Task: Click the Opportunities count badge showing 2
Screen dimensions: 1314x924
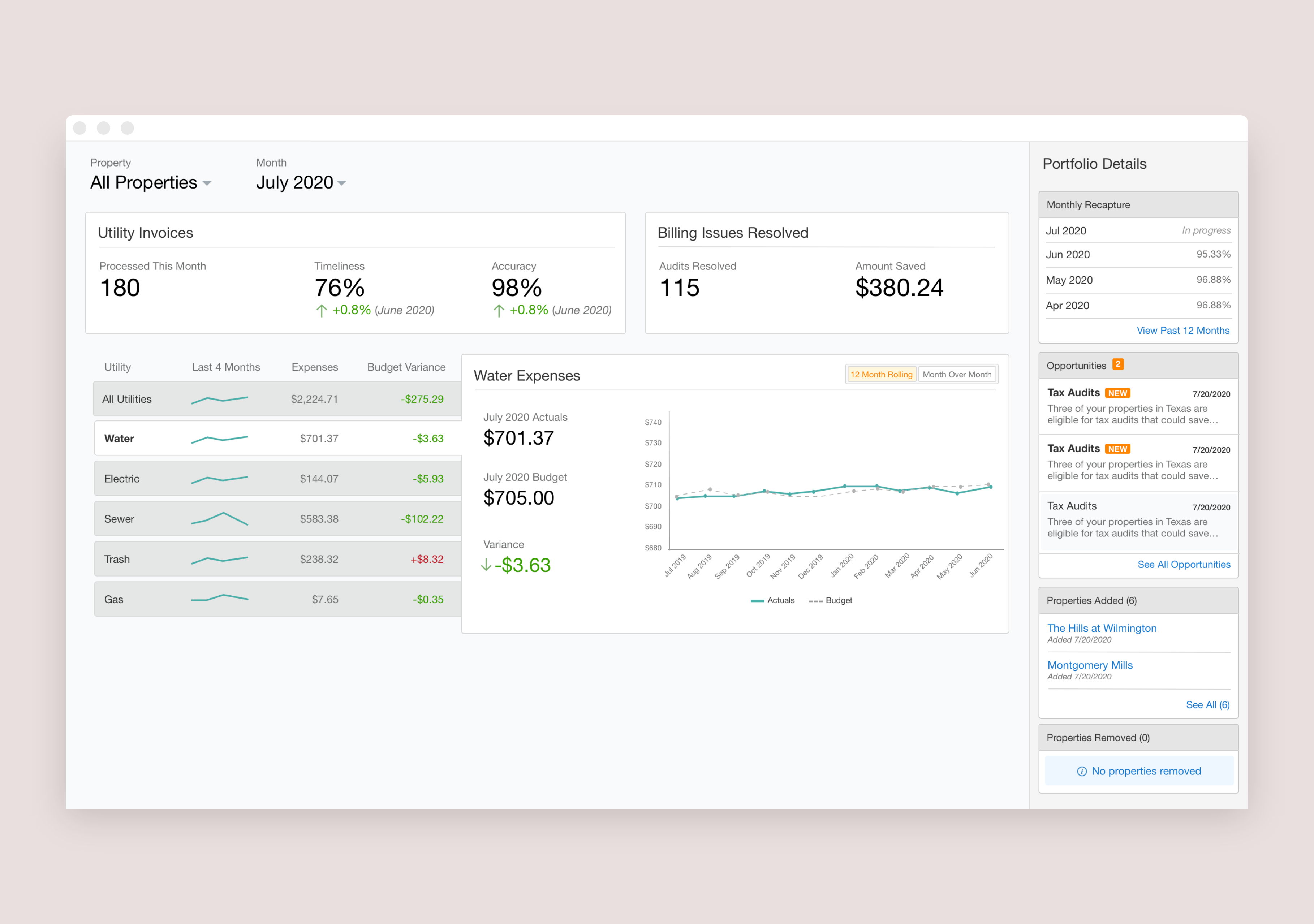Action: (1117, 364)
